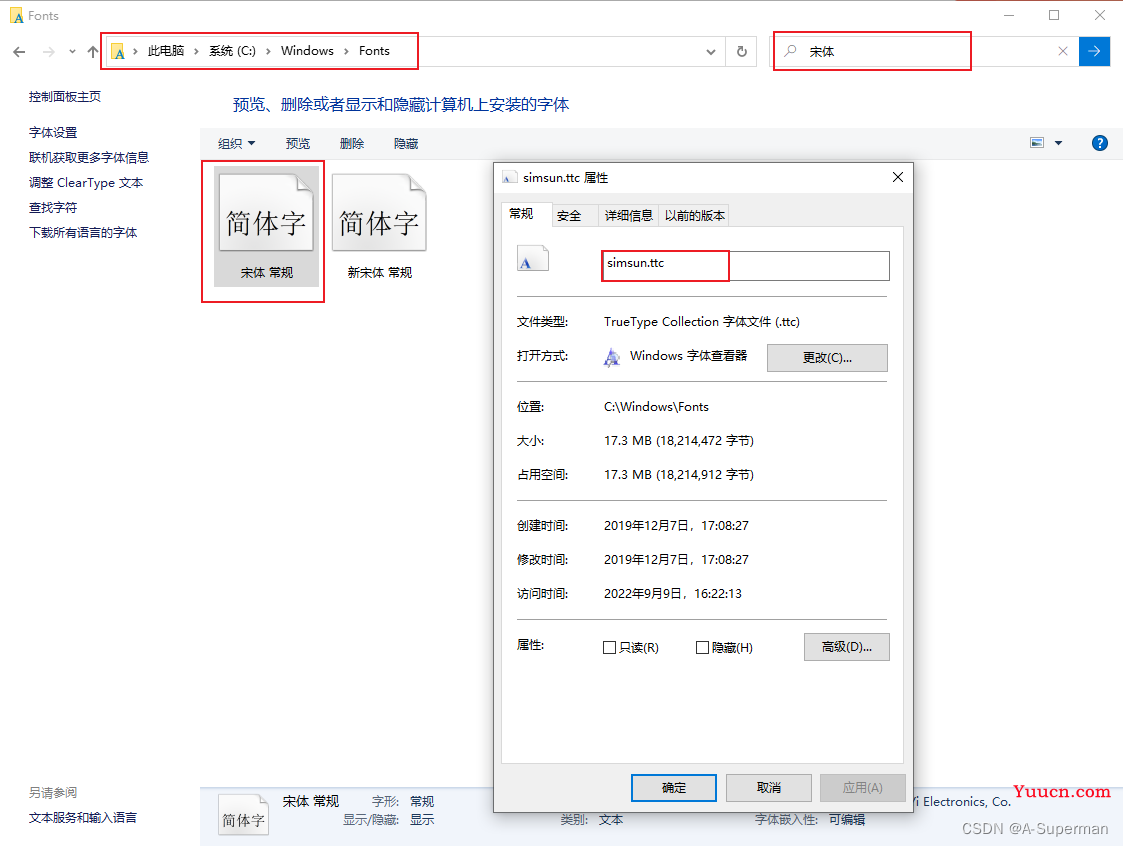Click the simsun.ttc dialog title icon

point(509,178)
